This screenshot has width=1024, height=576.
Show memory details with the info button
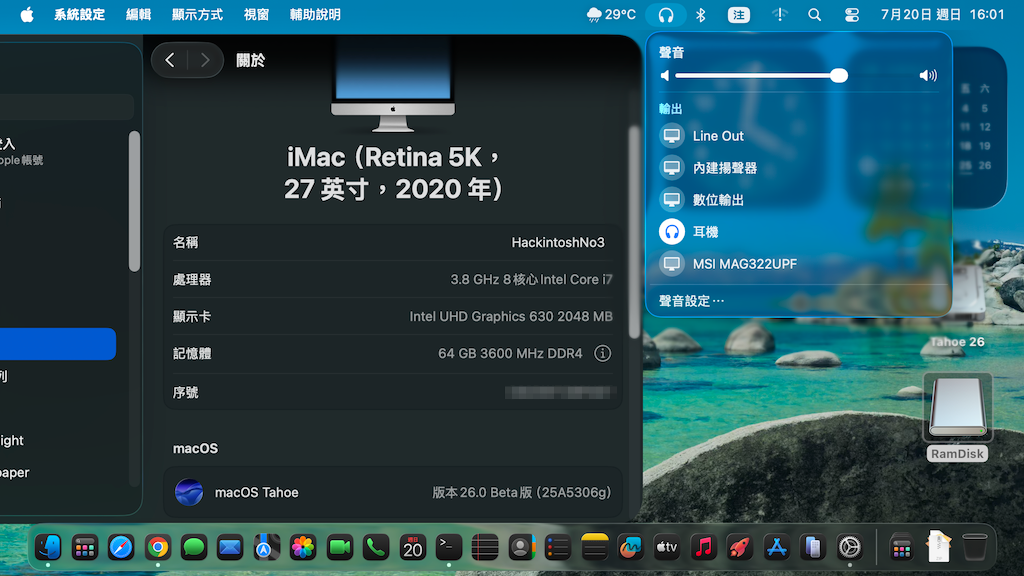coord(602,353)
